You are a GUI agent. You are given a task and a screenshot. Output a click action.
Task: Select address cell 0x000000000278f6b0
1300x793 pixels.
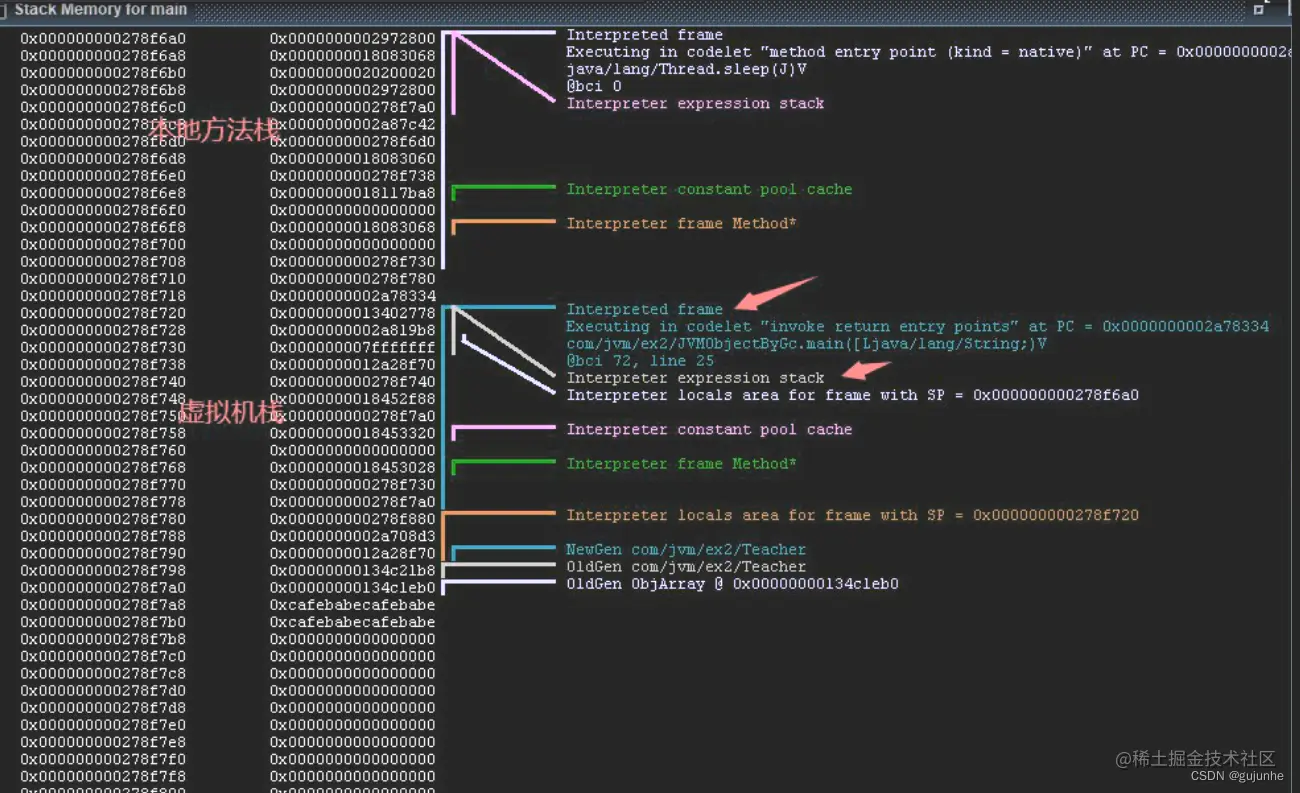(x=103, y=73)
